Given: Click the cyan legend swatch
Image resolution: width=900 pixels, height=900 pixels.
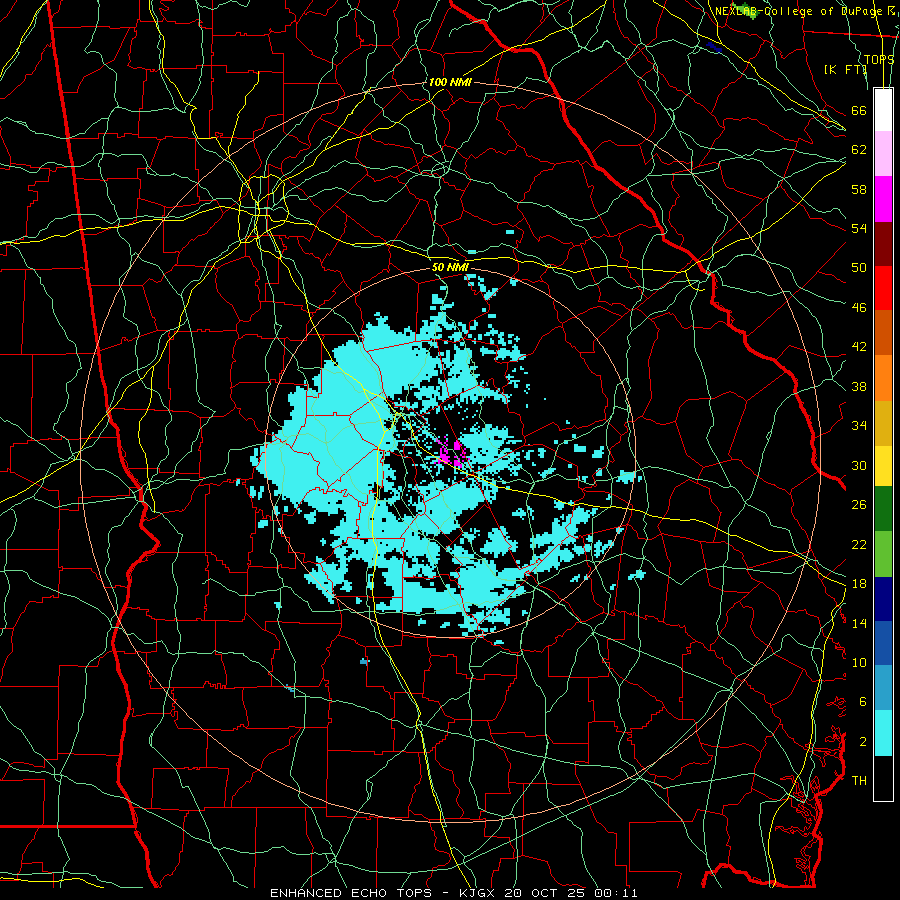Looking at the screenshot, I should pyautogui.click(x=883, y=733).
